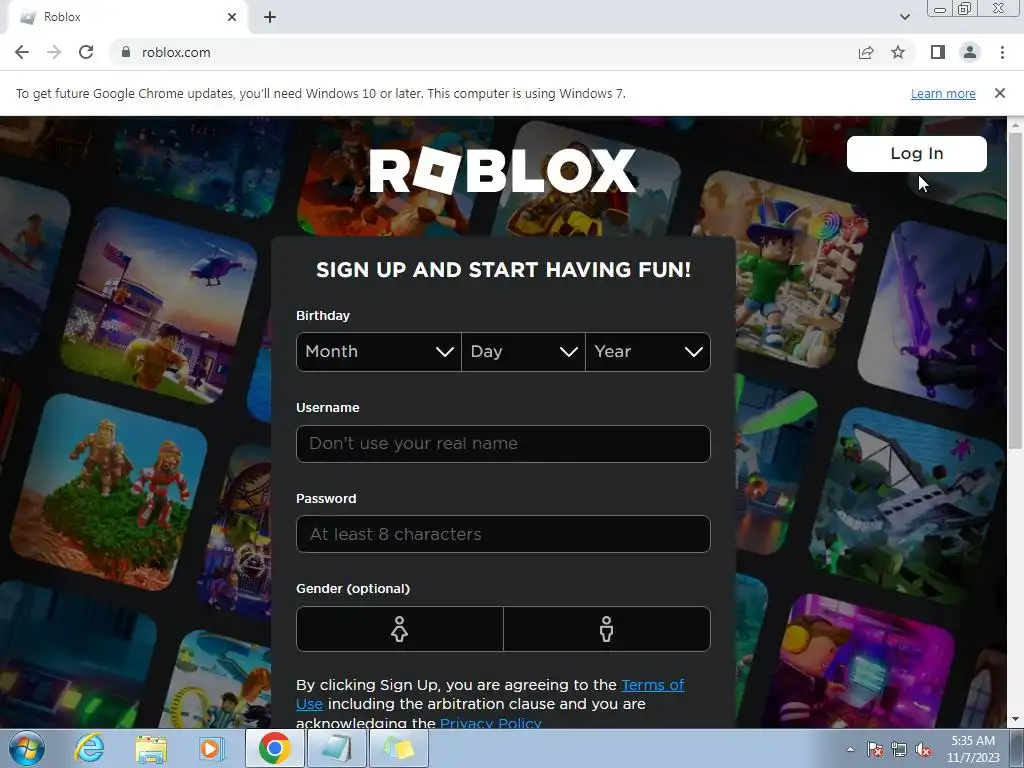Click the helicopter game thumbnail
The height and width of the screenshot is (768, 1024).
(160, 304)
